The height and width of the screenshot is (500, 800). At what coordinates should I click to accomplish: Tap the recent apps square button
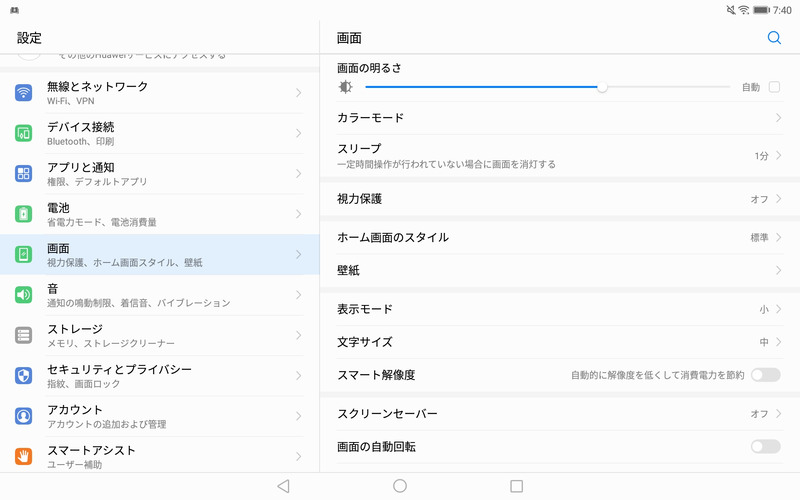(x=516, y=486)
